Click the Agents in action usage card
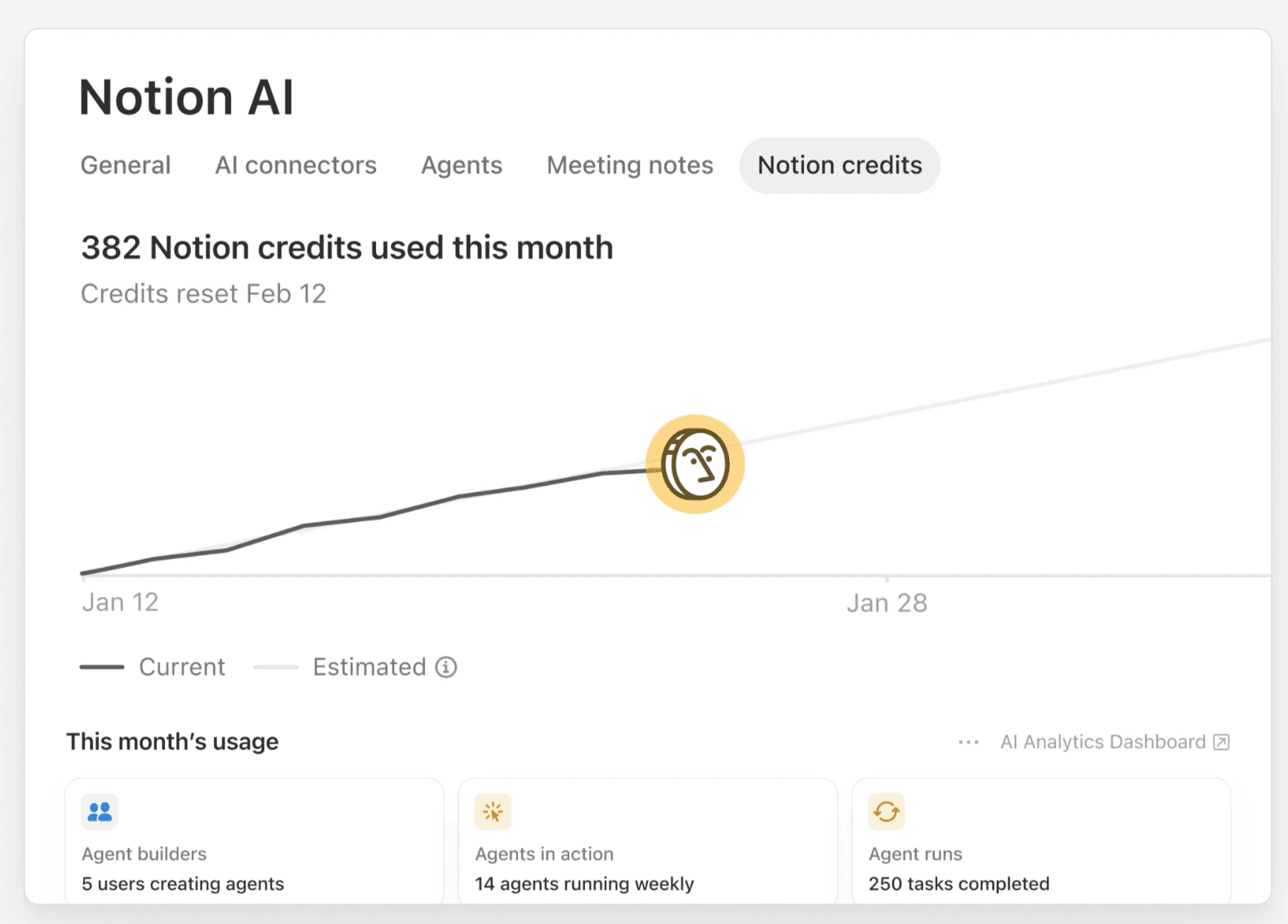This screenshot has height=924, width=1288. [647, 847]
